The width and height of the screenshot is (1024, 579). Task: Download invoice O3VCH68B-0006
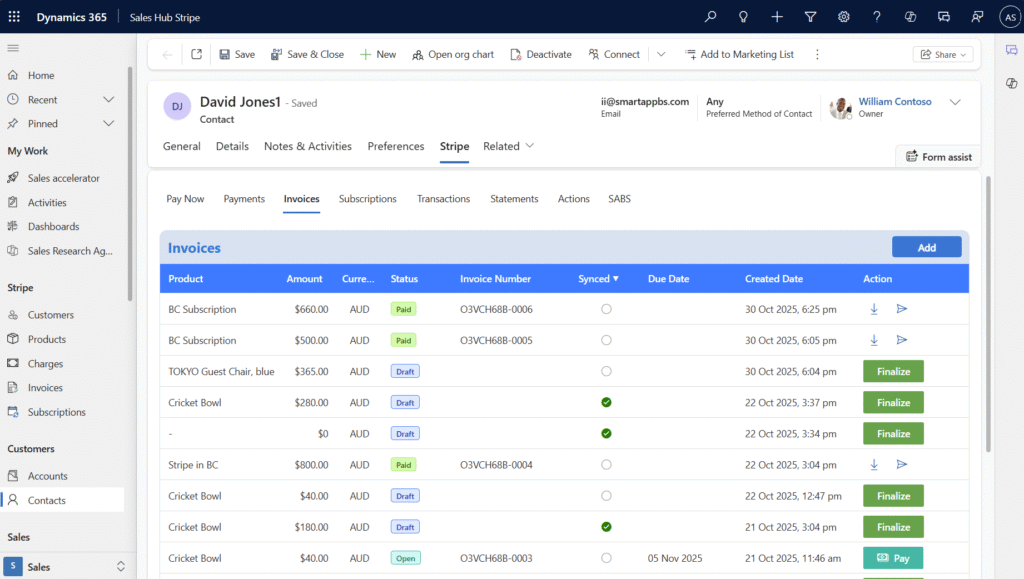(874, 309)
